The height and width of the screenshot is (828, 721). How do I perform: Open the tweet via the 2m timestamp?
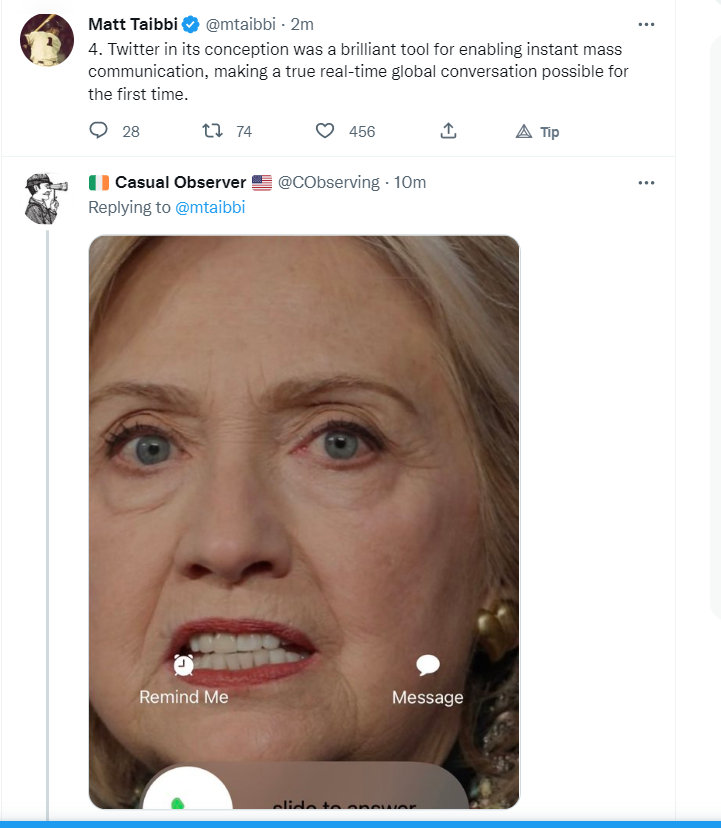coord(302,25)
